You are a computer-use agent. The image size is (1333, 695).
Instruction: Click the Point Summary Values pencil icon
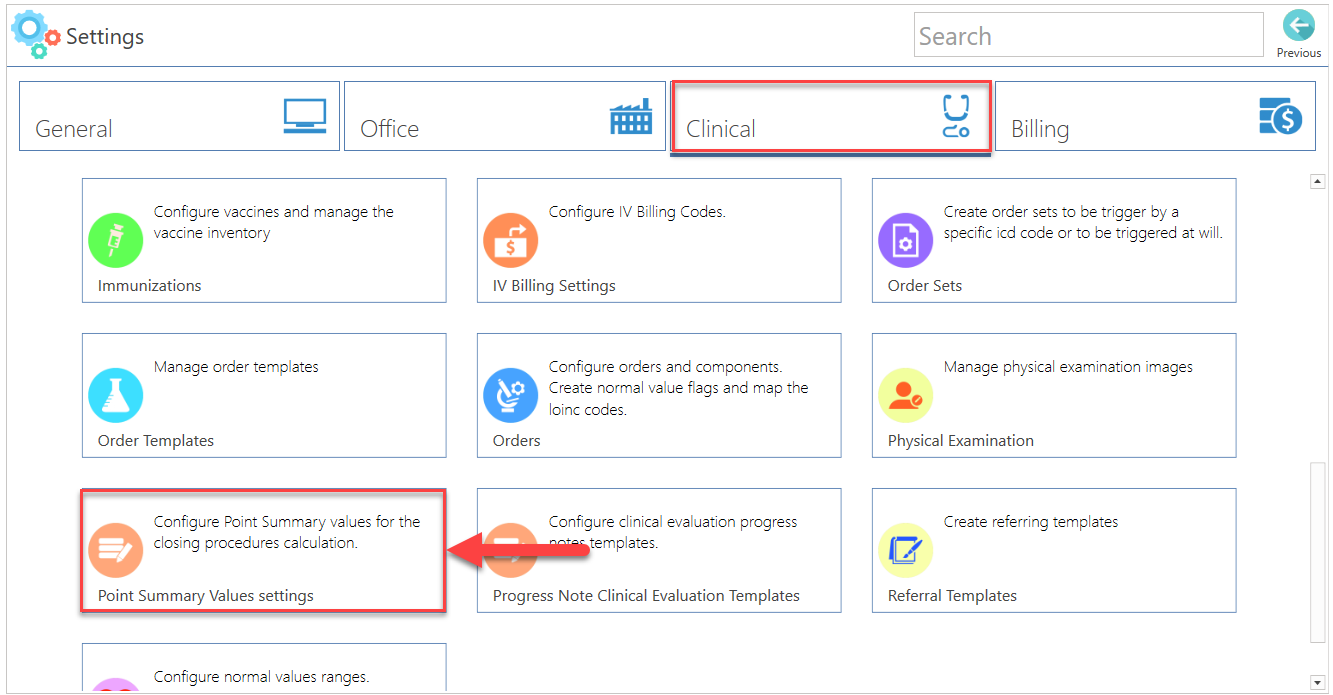click(116, 550)
